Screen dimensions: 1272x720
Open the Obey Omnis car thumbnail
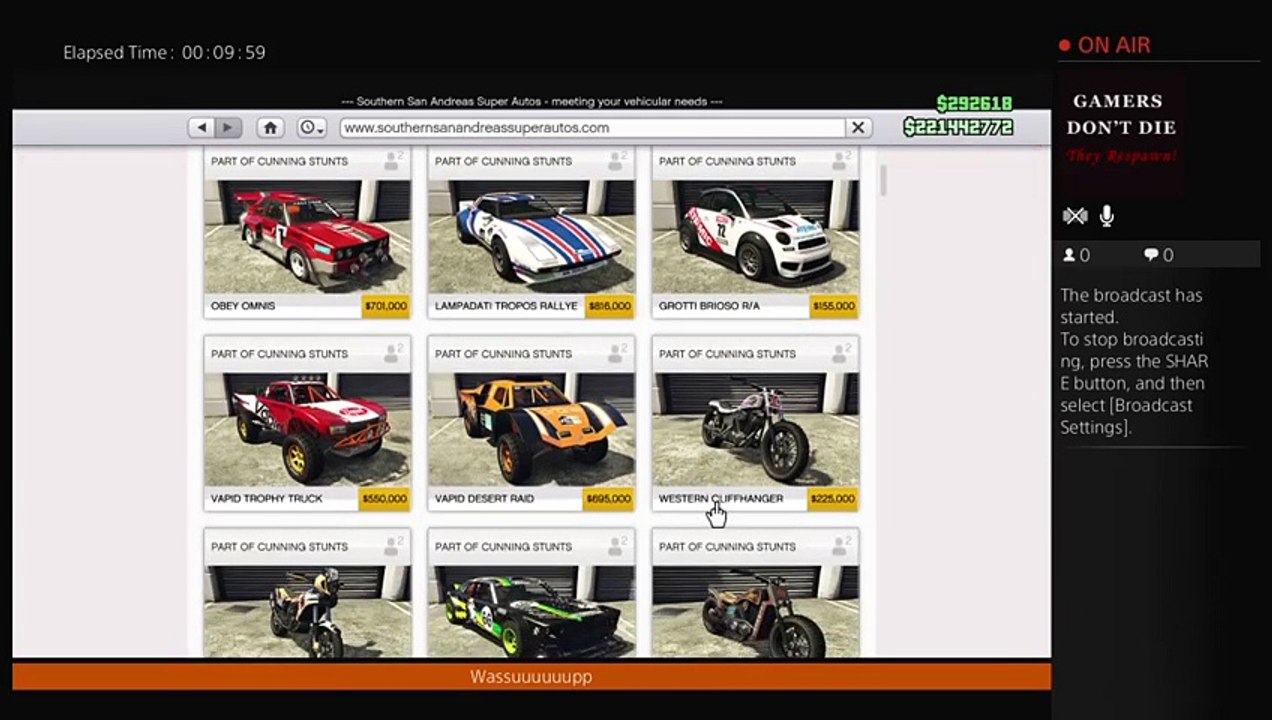(307, 237)
